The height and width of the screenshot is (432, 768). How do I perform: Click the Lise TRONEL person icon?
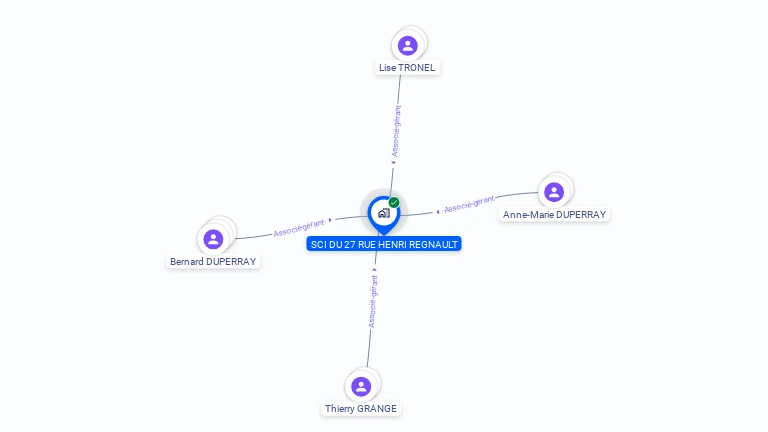[x=408, y=46]
